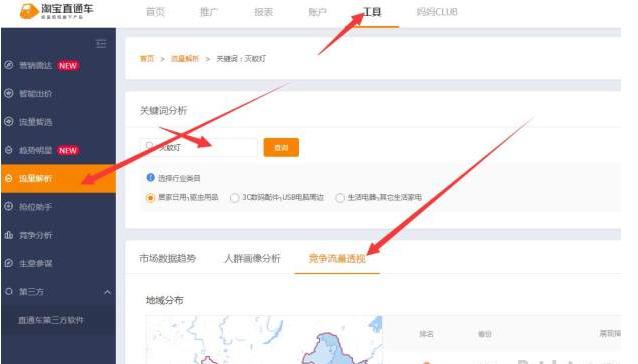Click the 地域分布 section title
638x364 pixels.
coord(164,301)
